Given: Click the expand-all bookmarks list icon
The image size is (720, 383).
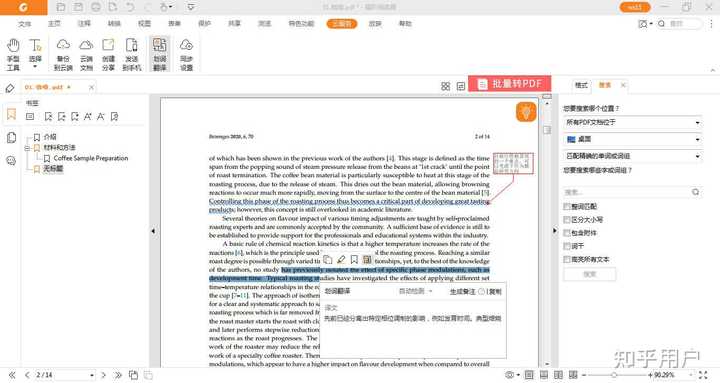Looking at the screenshot, I should coord(30,117).
